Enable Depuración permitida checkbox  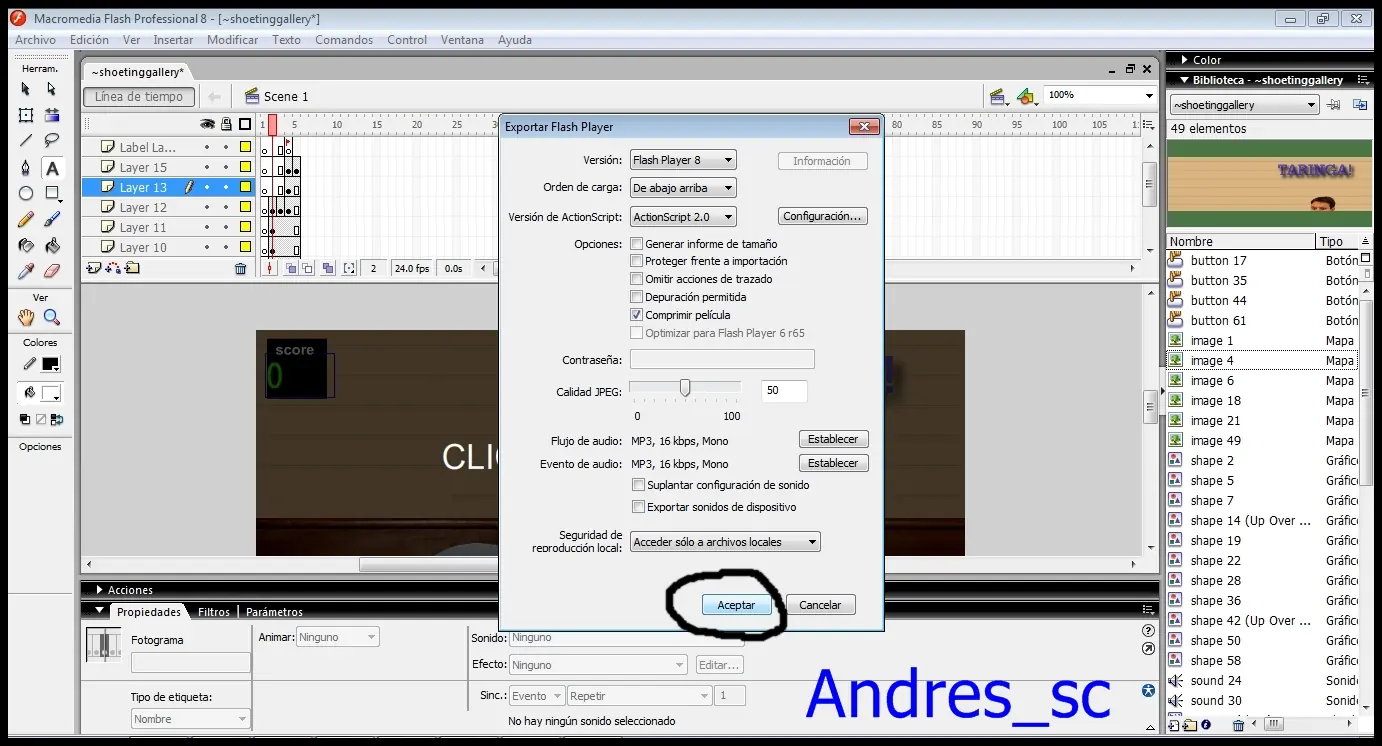click(x=637, y=297)
